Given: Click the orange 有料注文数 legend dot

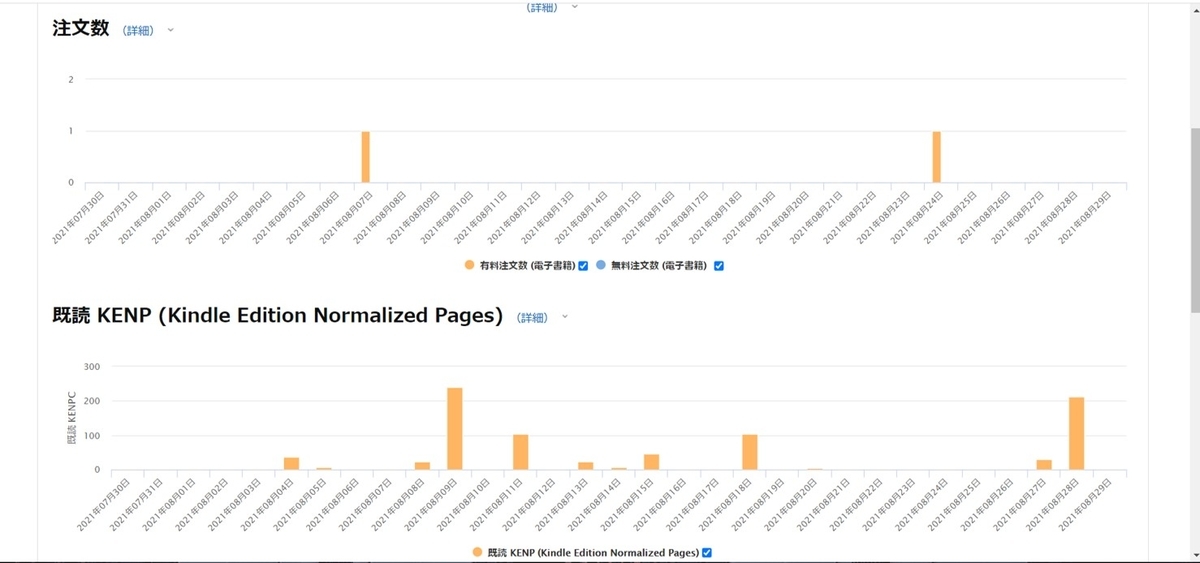Looking at the screenshot, I should (x=469, y=265).
